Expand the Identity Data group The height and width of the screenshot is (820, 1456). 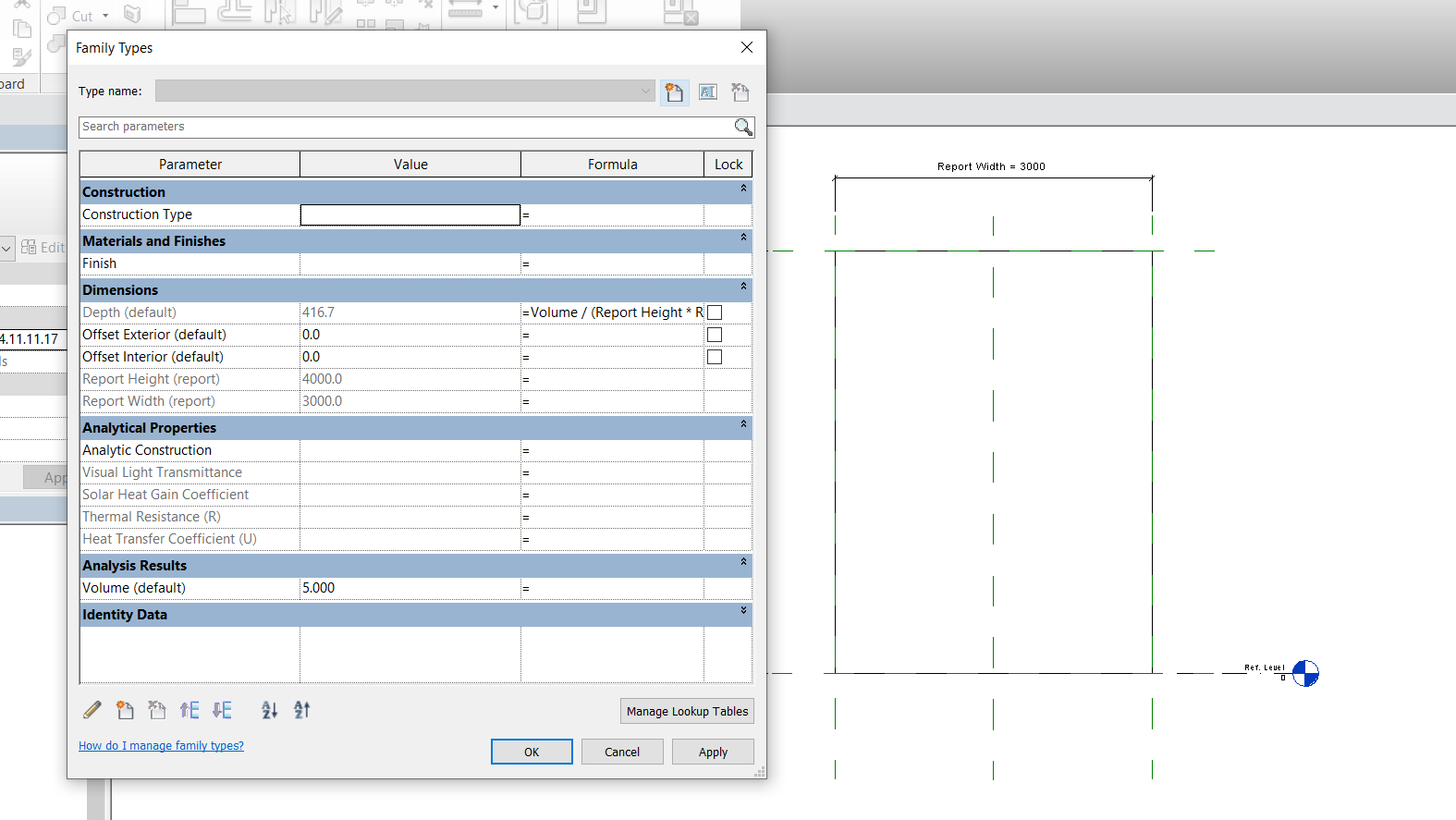coord(743,611)
